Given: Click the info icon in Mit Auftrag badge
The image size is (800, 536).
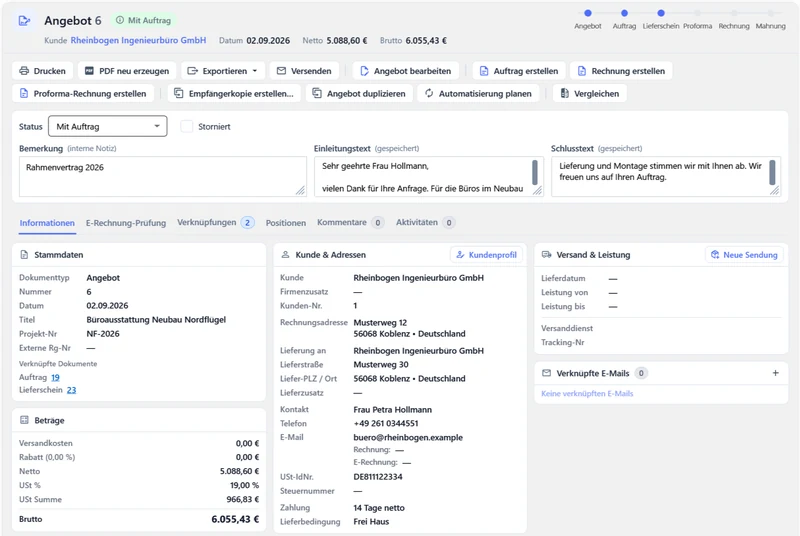Looking at the screenshot, I should [120, 20].
